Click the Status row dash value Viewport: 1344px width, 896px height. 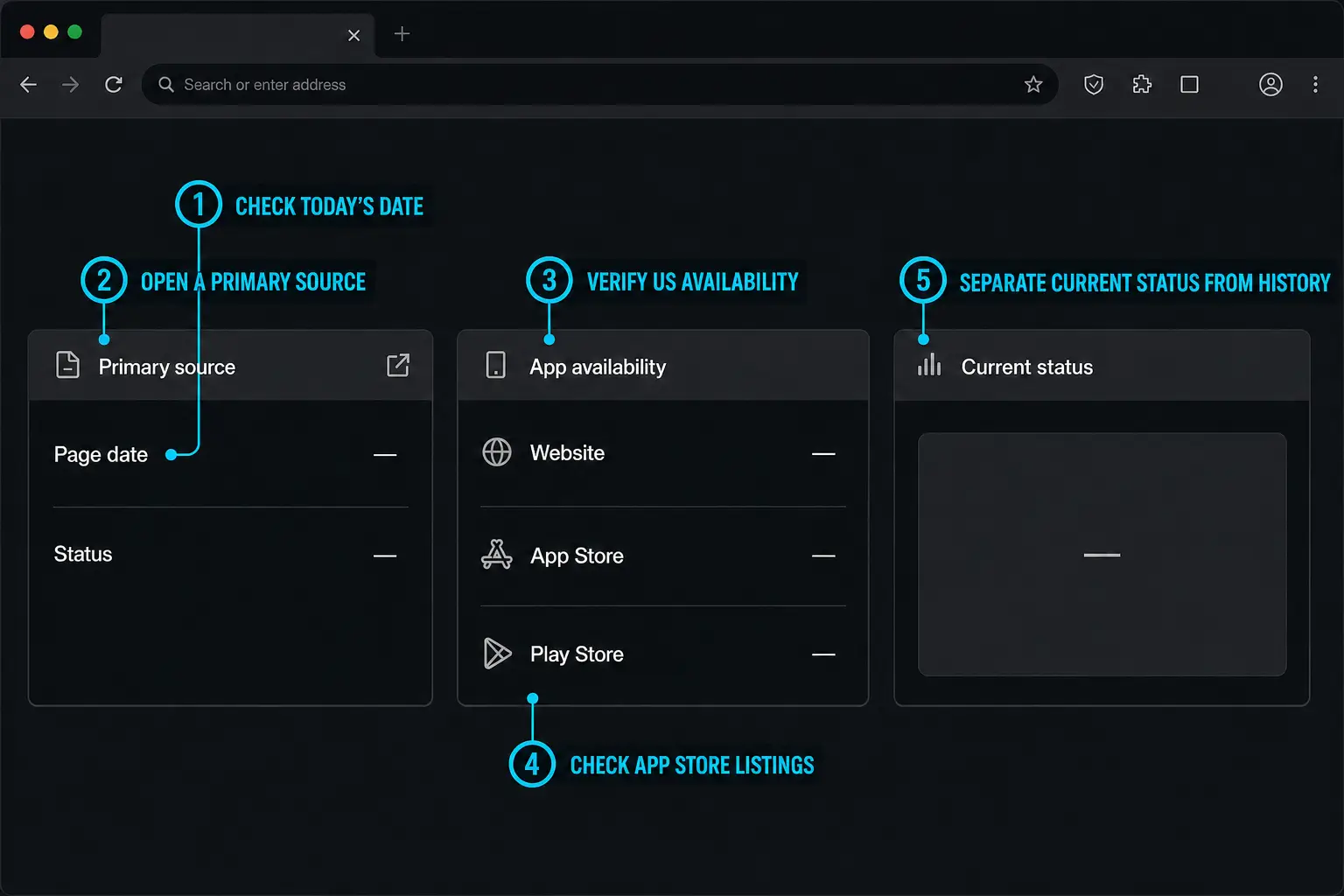(385, 556)
